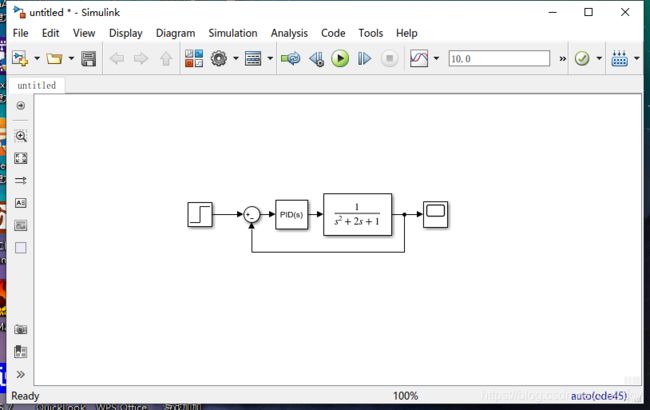The width and height of the screenshot is (650, 410).
Task: Click Hide/Show Explorer Bar icon
Action: coord(20,106)
